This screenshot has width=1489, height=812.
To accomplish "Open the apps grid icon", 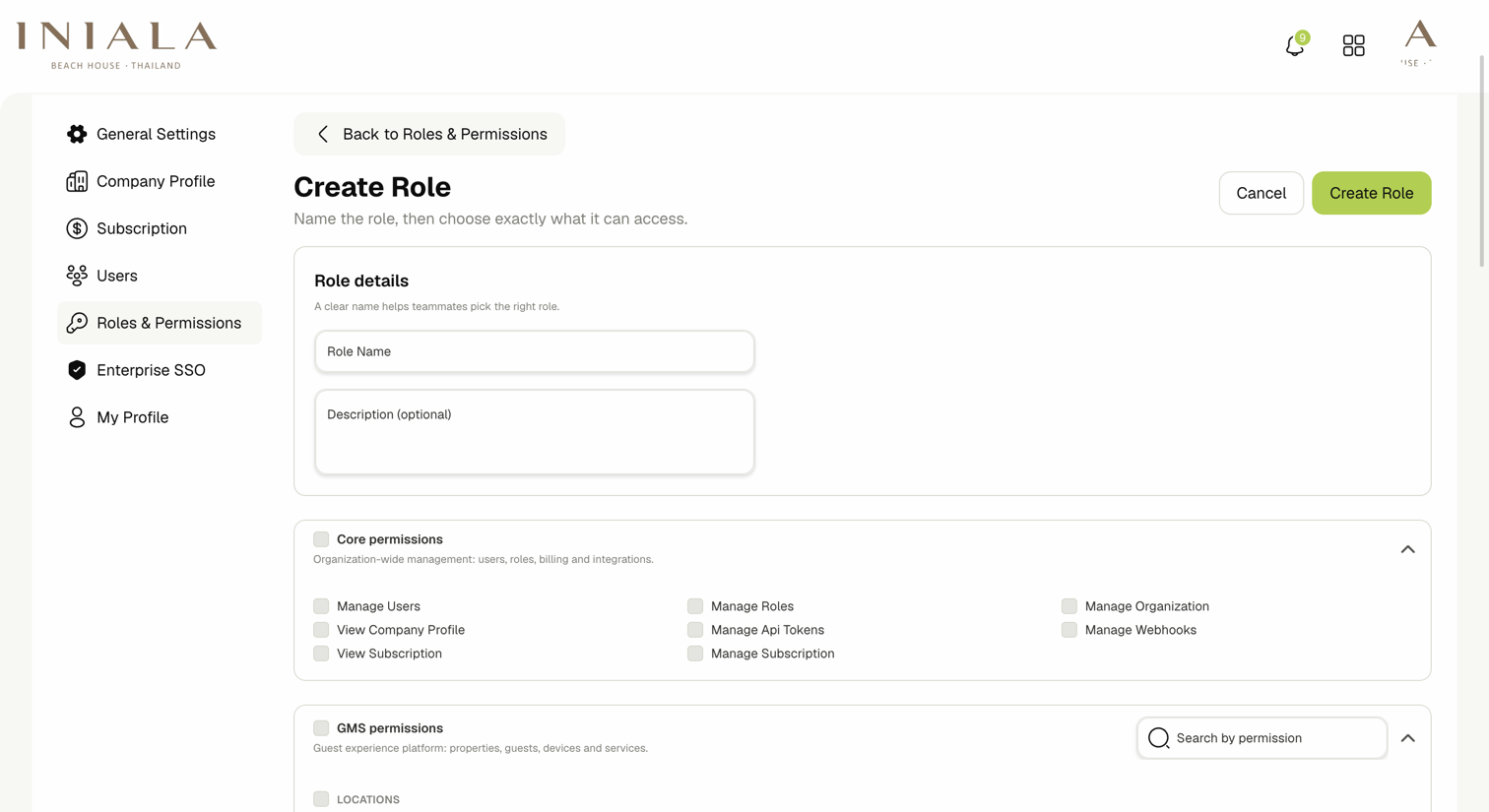I will [1354, 45].
